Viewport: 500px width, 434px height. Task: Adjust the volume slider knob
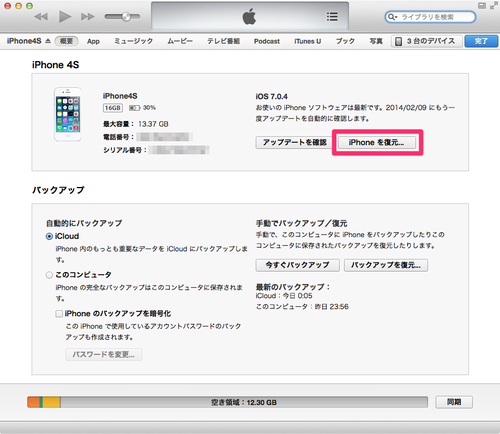(126, 16)
